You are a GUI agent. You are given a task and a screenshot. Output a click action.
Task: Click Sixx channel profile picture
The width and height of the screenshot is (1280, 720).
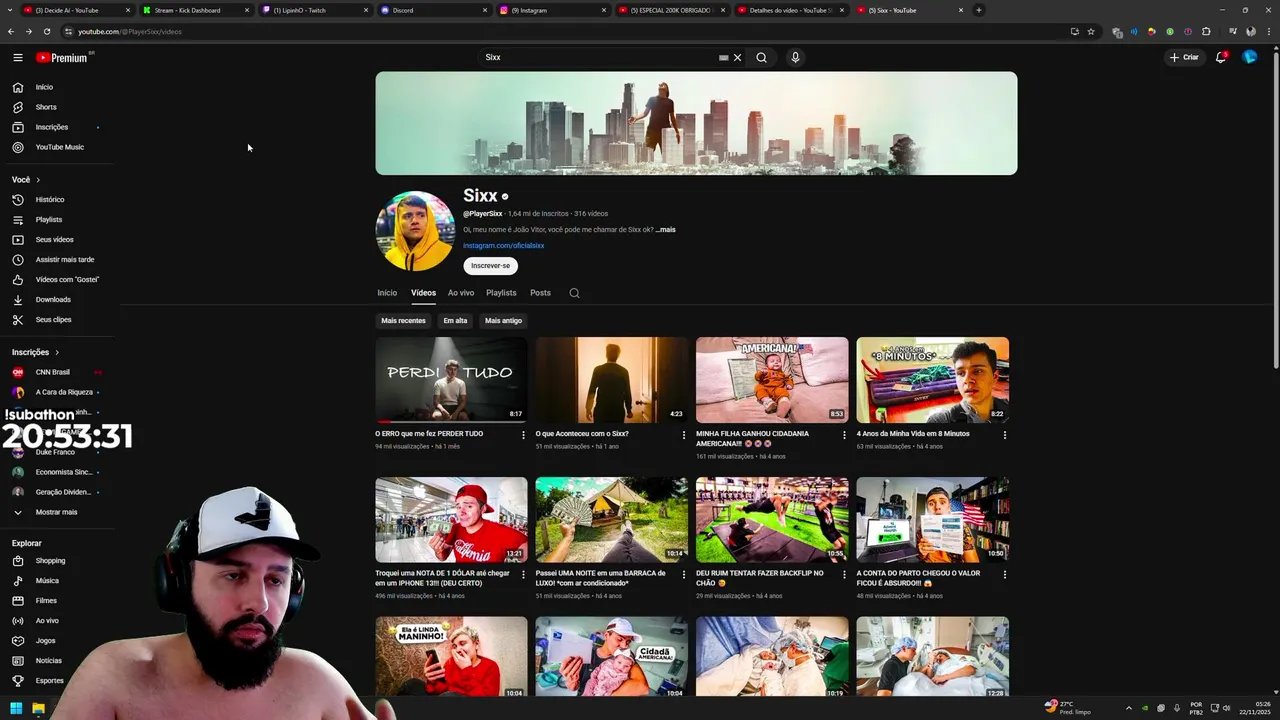415,231
